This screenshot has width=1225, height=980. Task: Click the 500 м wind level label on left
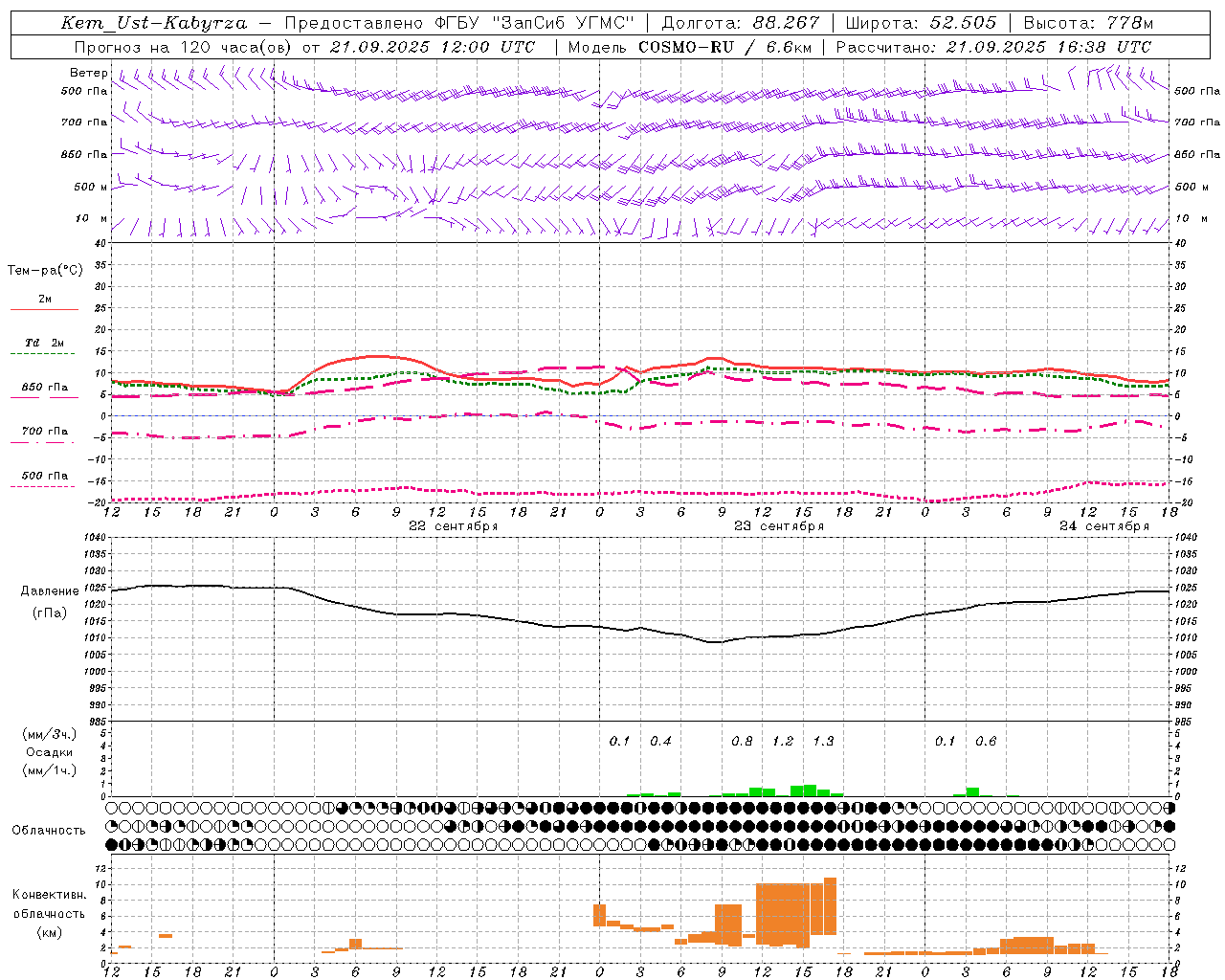(90, 187)
